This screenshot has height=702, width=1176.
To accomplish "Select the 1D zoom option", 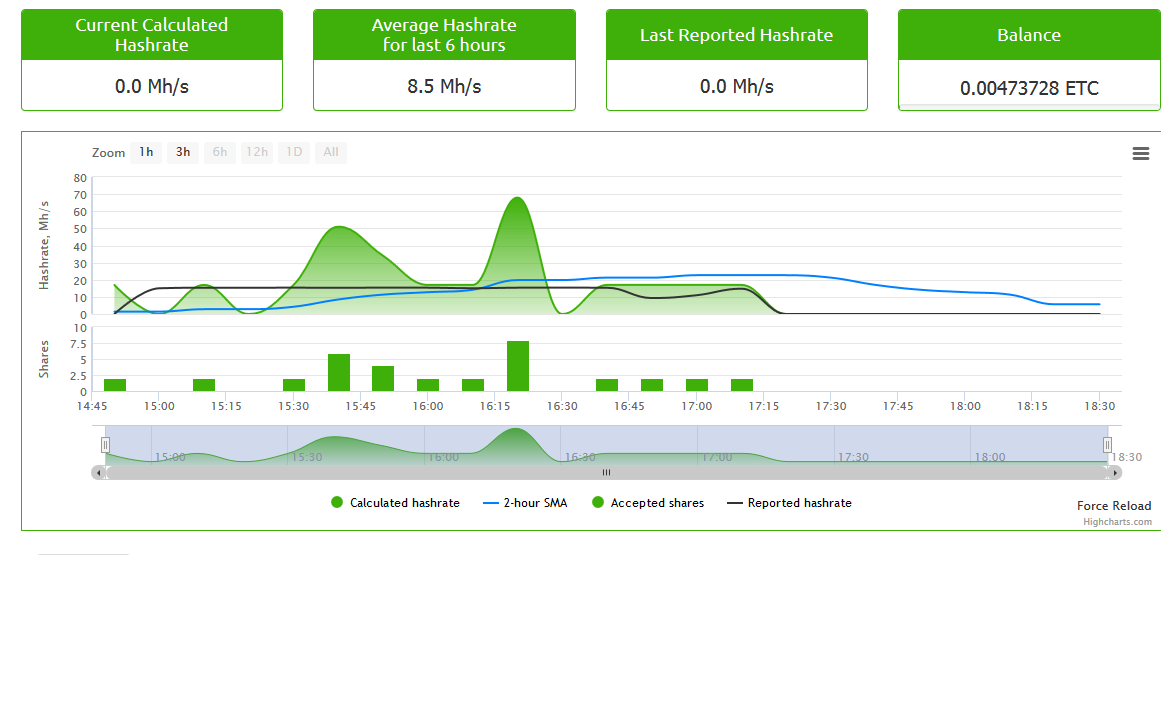I will (294, 152).
